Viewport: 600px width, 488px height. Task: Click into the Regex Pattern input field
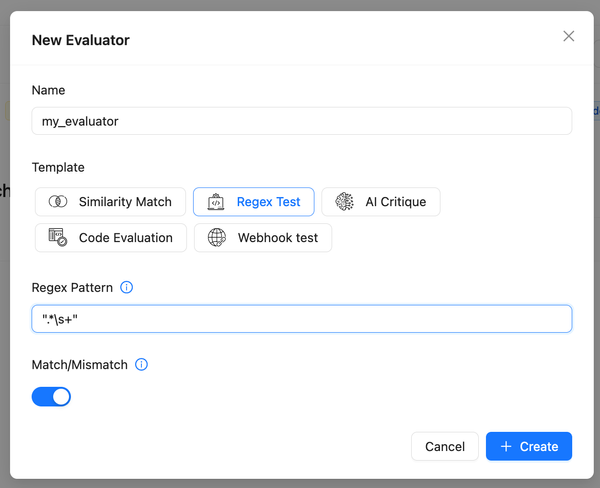[301, 319]
